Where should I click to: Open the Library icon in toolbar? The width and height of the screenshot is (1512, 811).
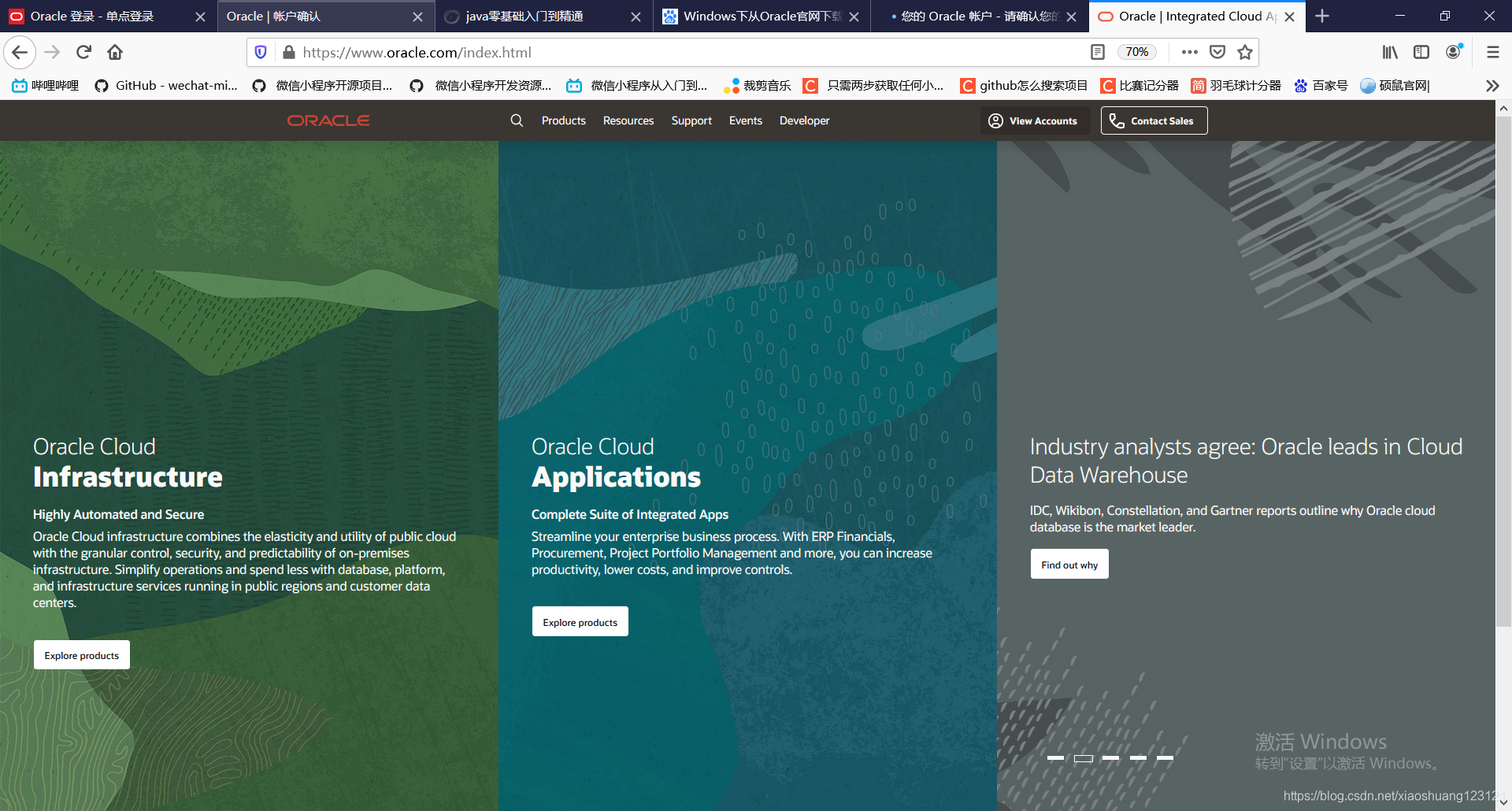pyautogui.click(x=1390, y=52)
